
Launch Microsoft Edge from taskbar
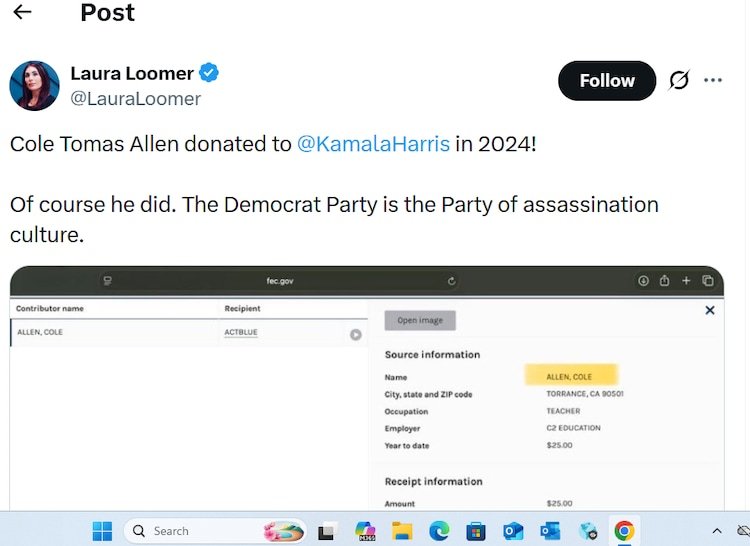(x=439, y=531)
